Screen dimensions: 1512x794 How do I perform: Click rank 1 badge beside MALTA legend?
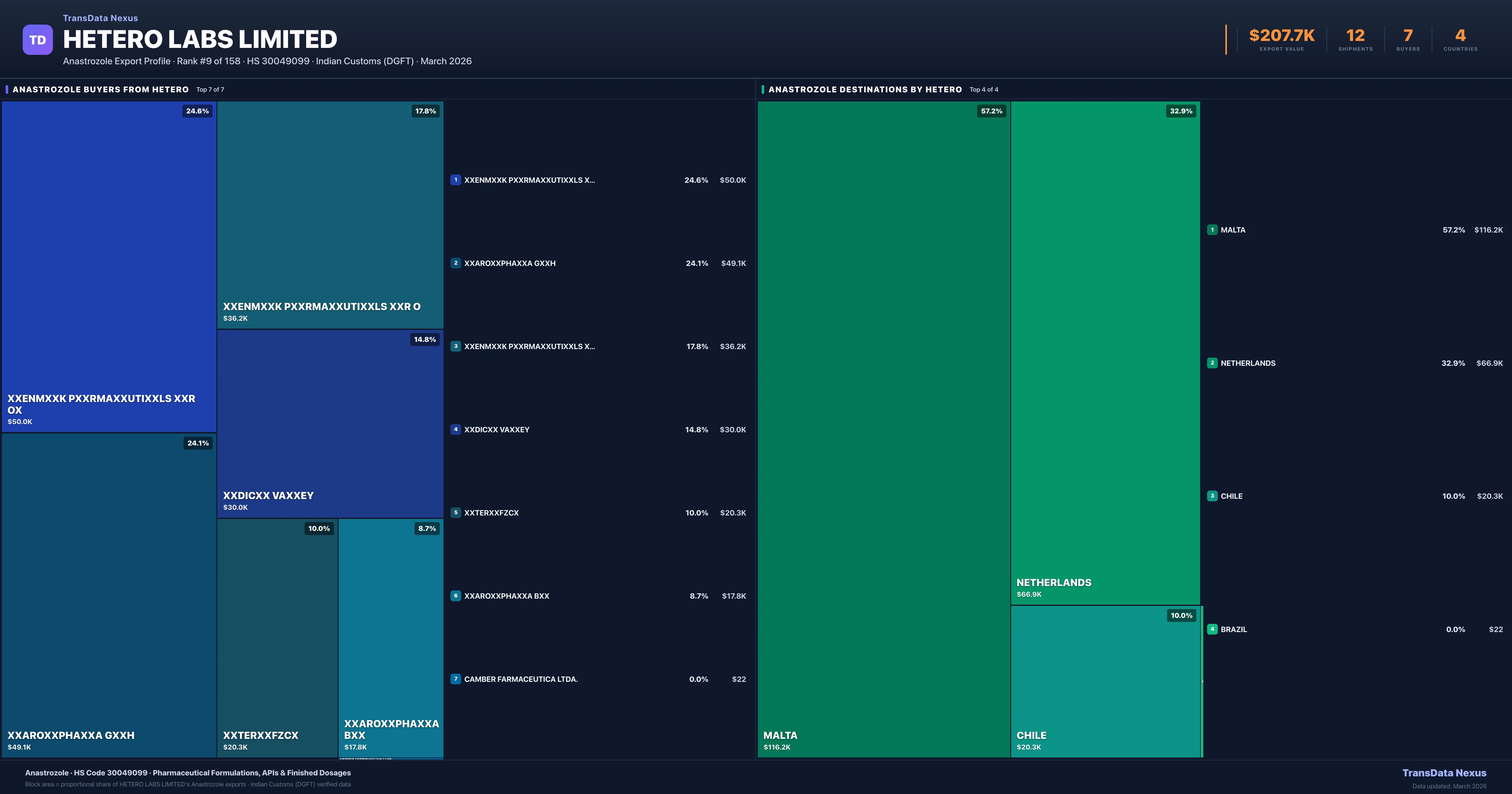(x=1212, y=230)
